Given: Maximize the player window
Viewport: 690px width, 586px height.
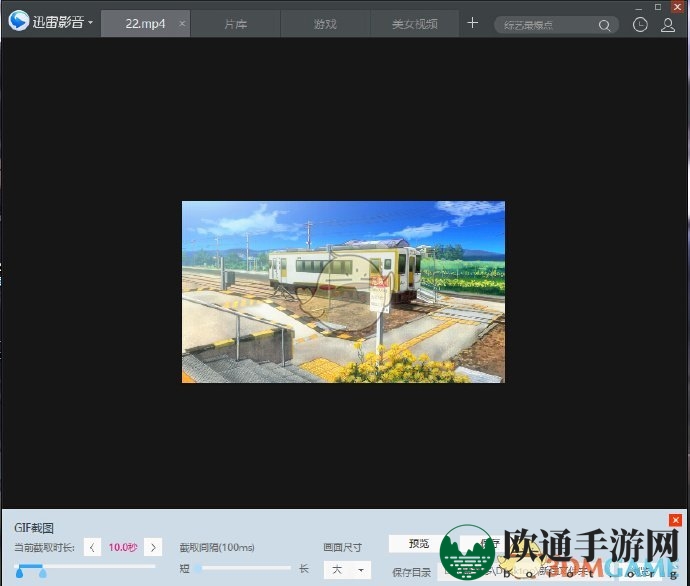Looking at the screenshot, I should pos(658,7).
